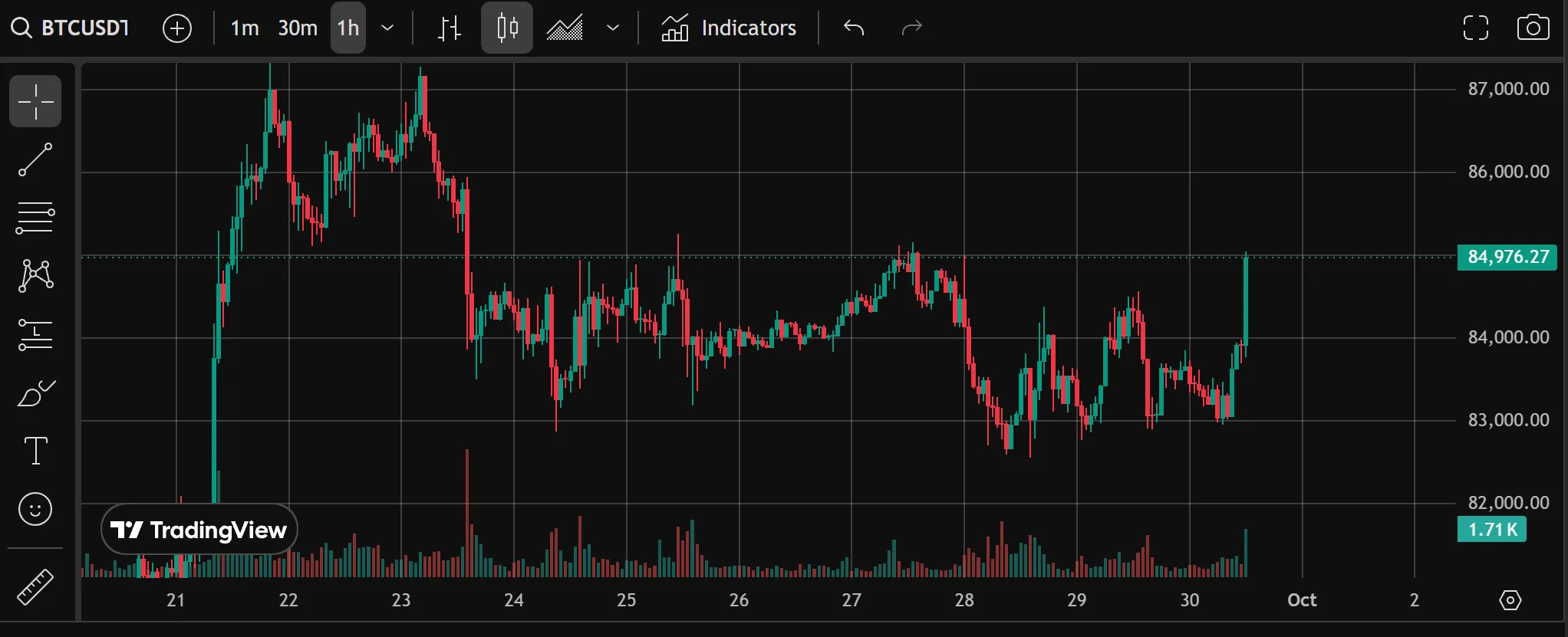Open chart settings gear icon
The height and width of the screenshot is (637, 1568).
(x=1510, y=600)
